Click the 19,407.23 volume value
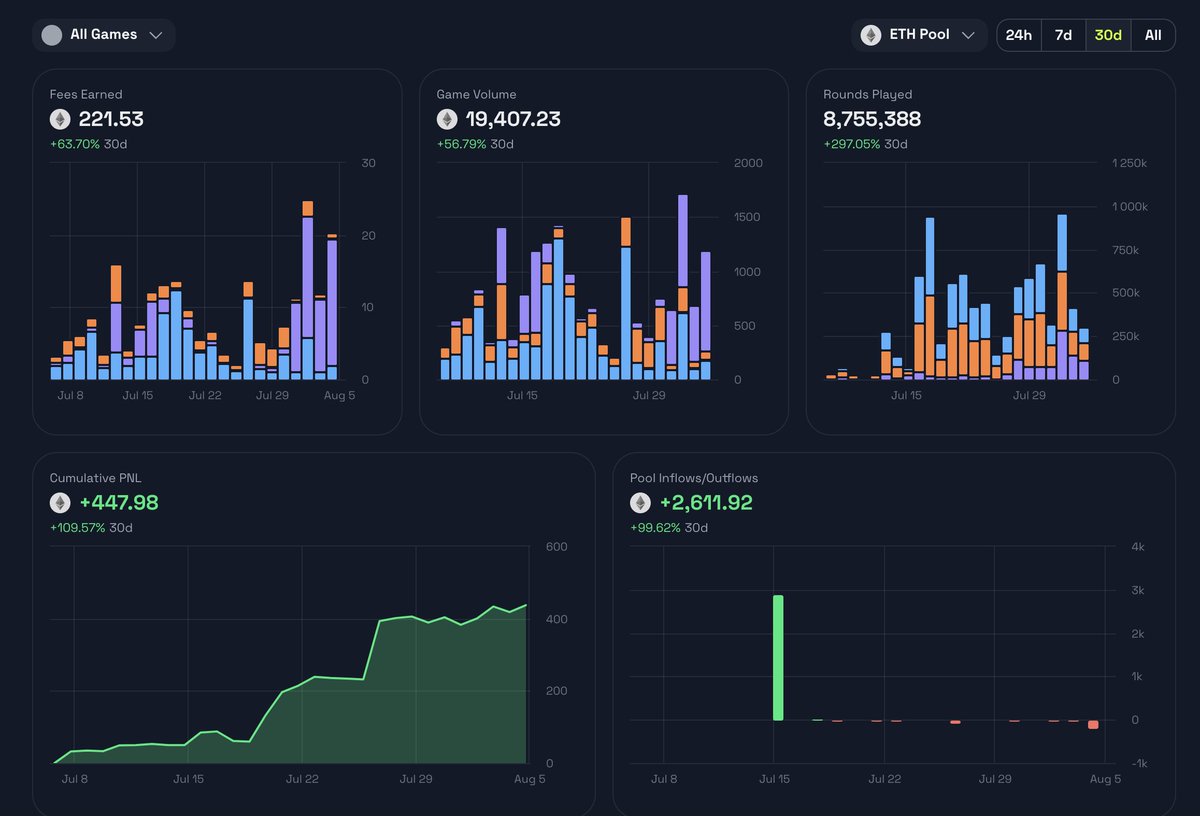 tap(513, 120)
